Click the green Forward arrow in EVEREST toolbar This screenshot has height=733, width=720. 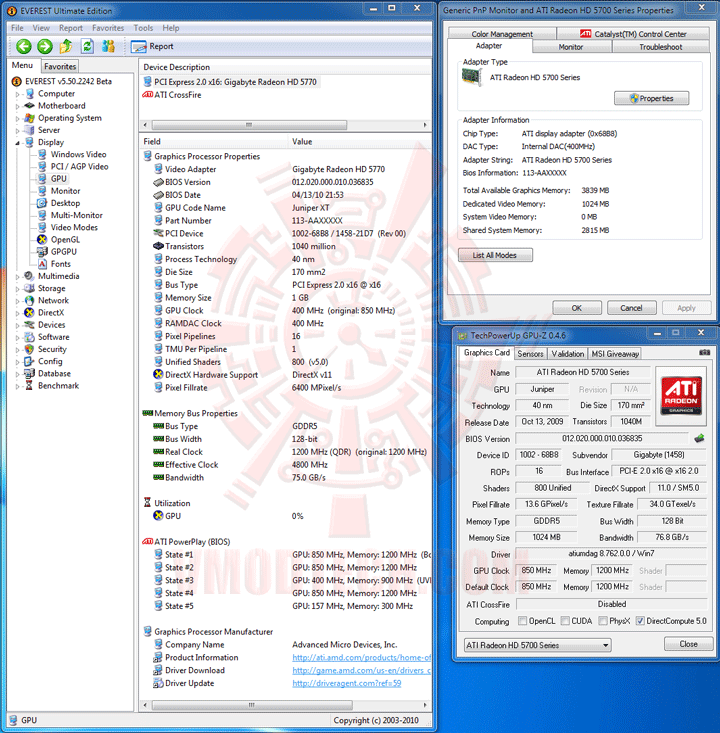[x=45, y=46]
